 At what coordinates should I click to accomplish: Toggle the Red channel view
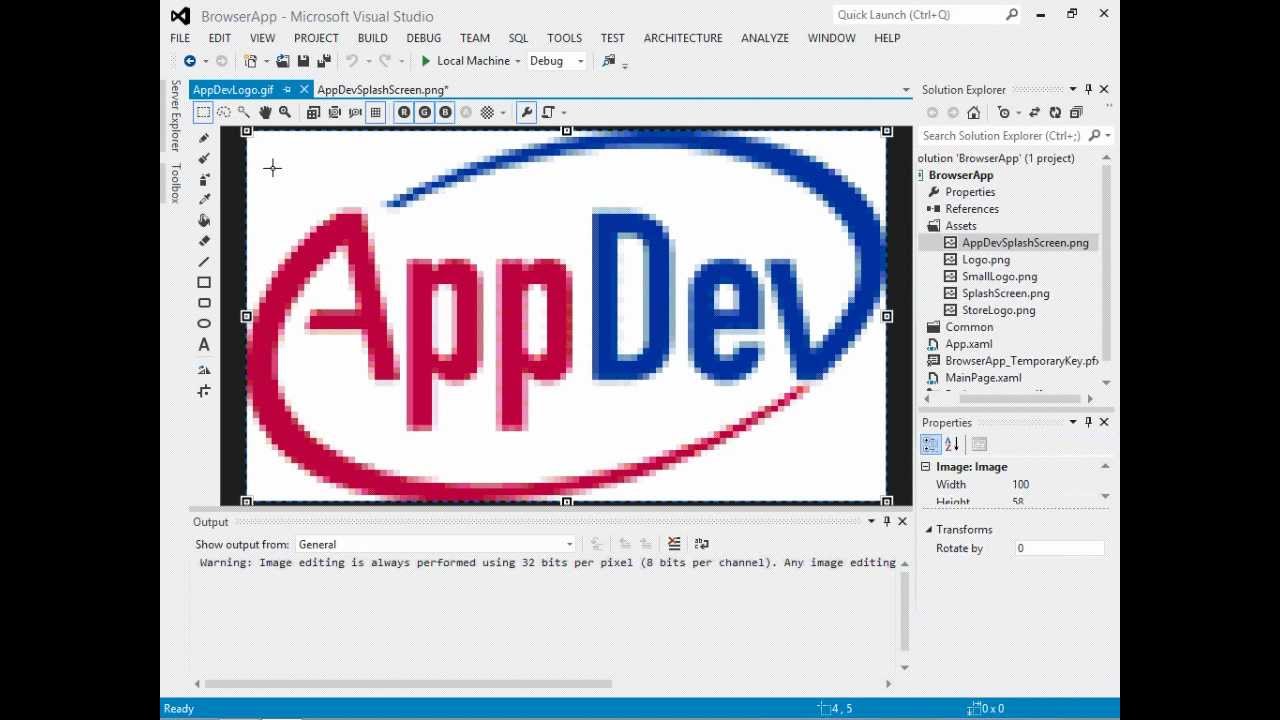[404, 112]
